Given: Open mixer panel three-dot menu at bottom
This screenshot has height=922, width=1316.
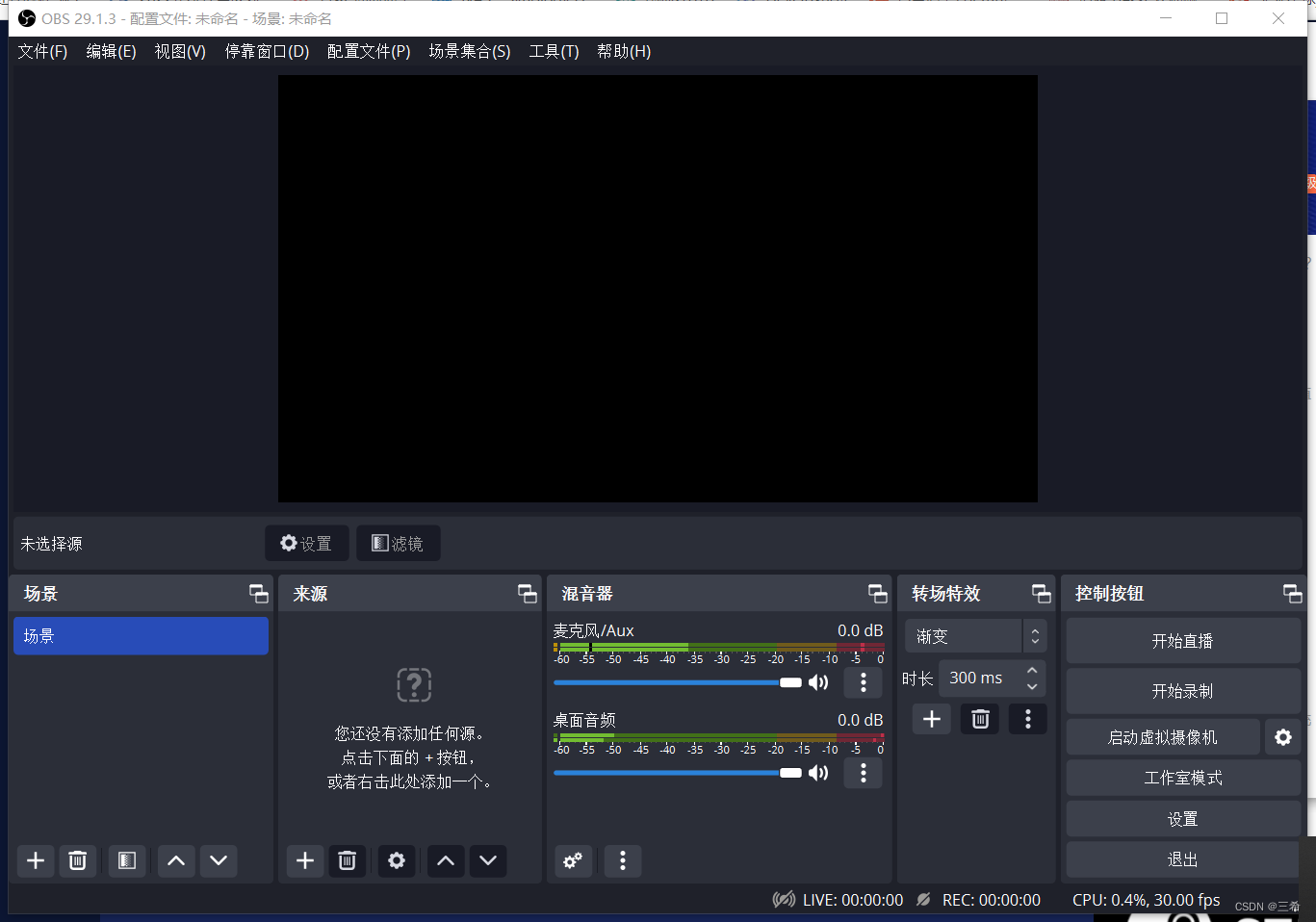Looking at the screenshot, I should pos(623,860).
